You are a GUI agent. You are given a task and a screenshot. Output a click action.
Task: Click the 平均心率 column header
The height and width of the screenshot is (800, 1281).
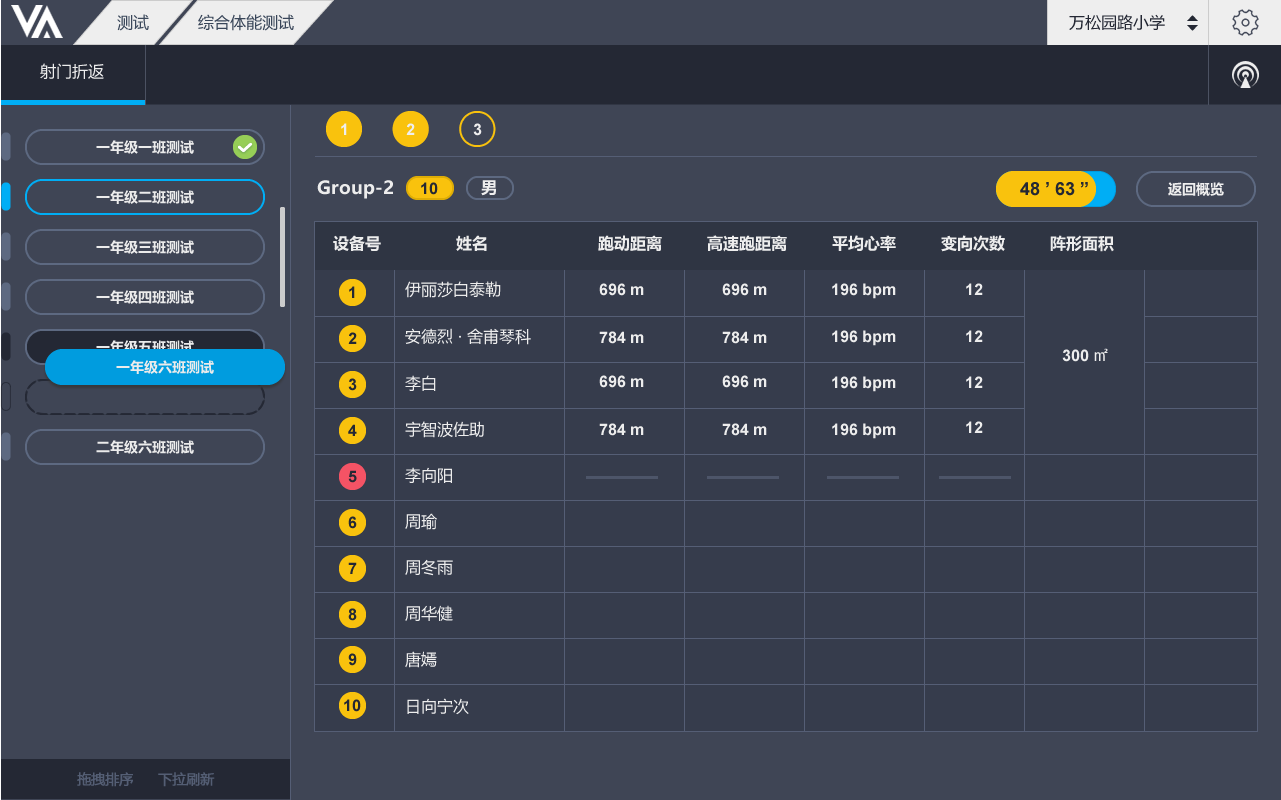click(x=864, y=244)
